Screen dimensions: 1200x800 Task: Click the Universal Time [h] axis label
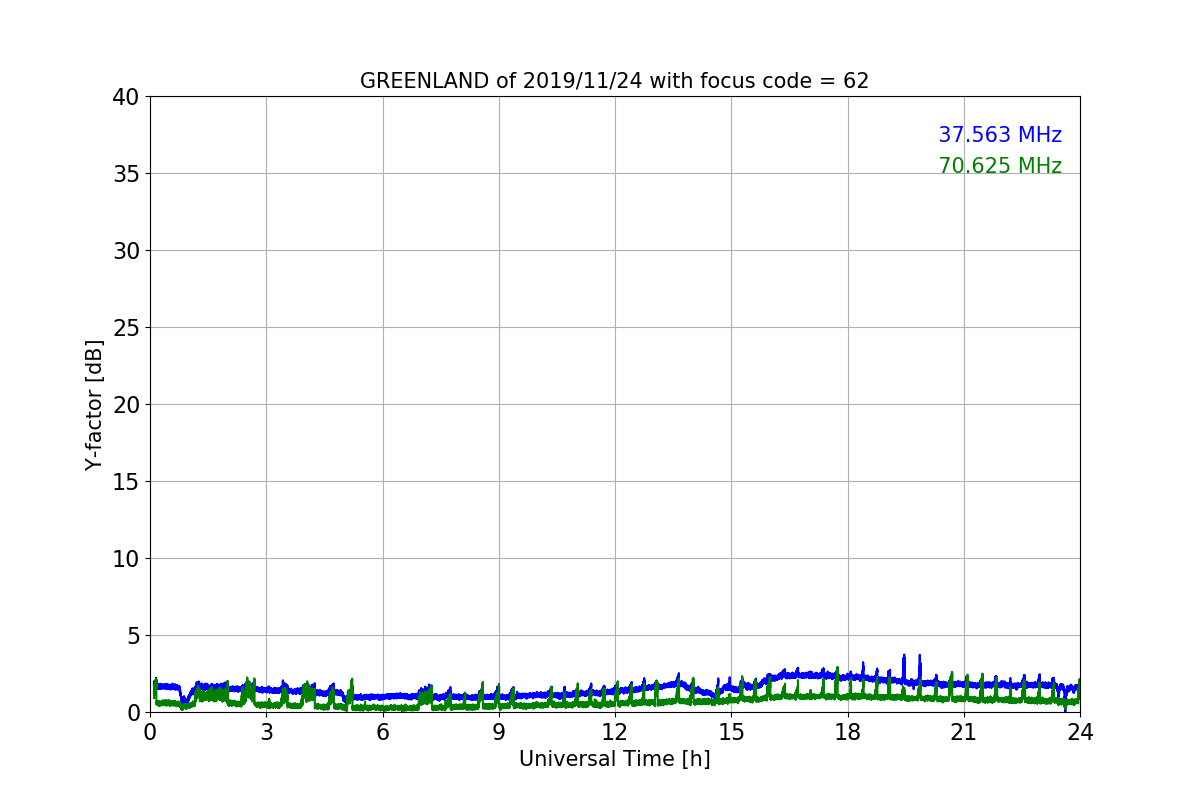[x=614, y=759]
